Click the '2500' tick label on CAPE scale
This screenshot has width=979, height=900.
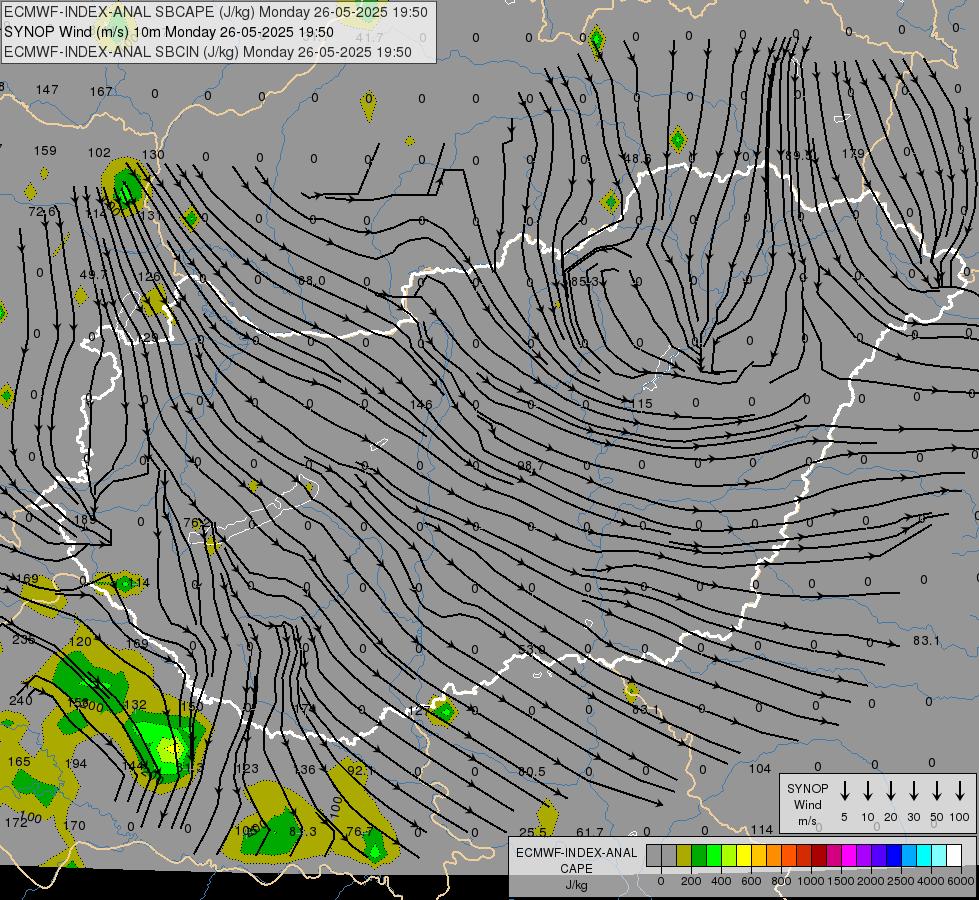(x=900, y=881)
